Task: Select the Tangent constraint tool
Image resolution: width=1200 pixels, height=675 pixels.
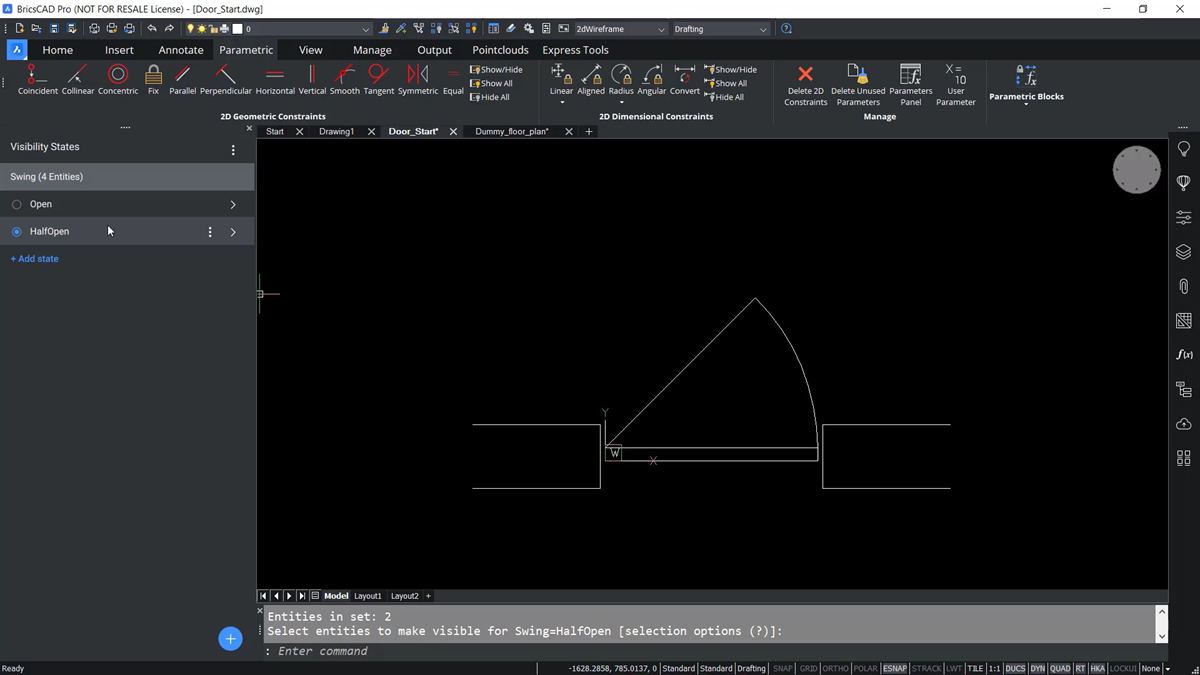Action: (378, 80)
